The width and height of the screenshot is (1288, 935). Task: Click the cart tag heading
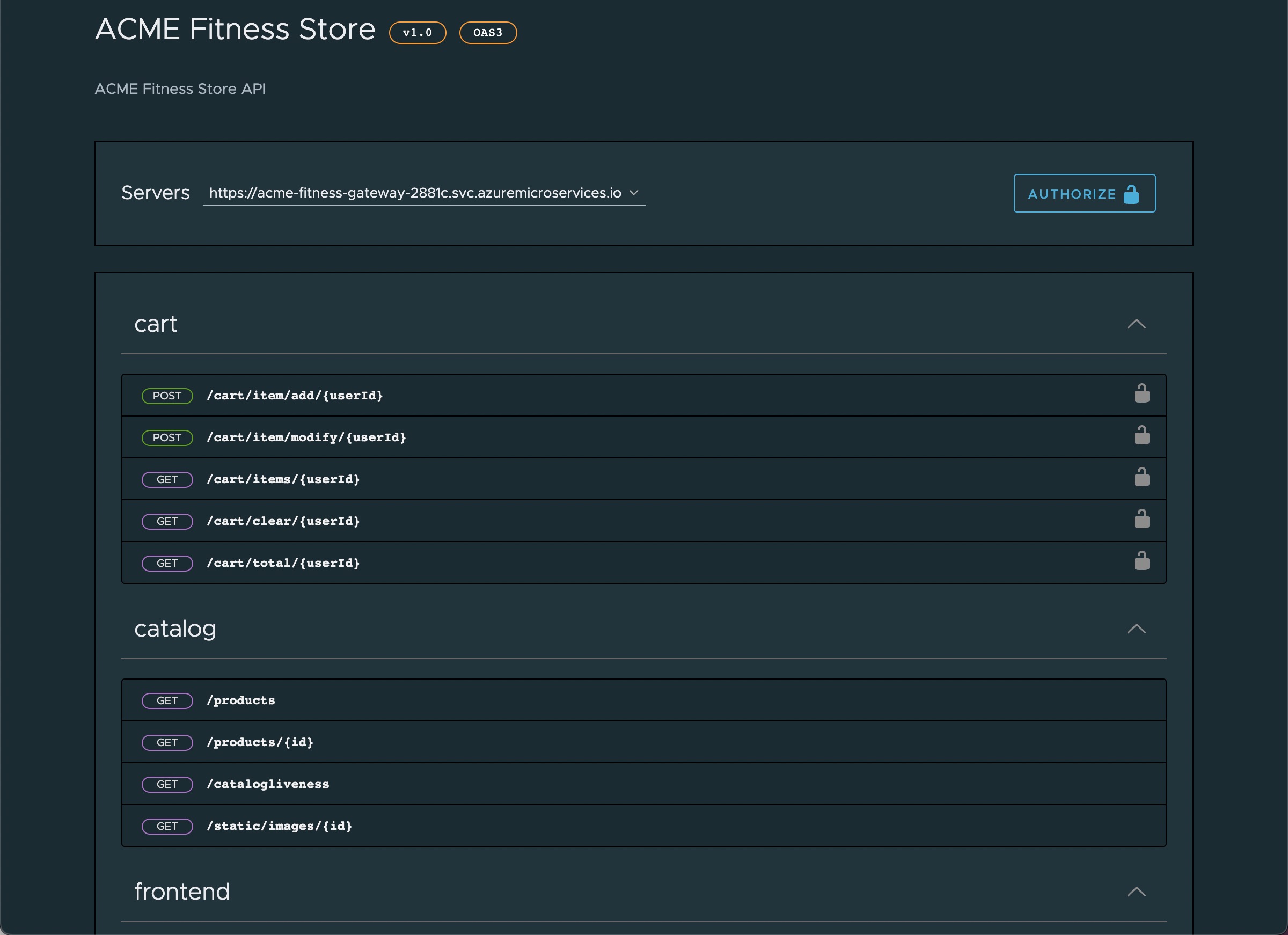click(156, 324)
